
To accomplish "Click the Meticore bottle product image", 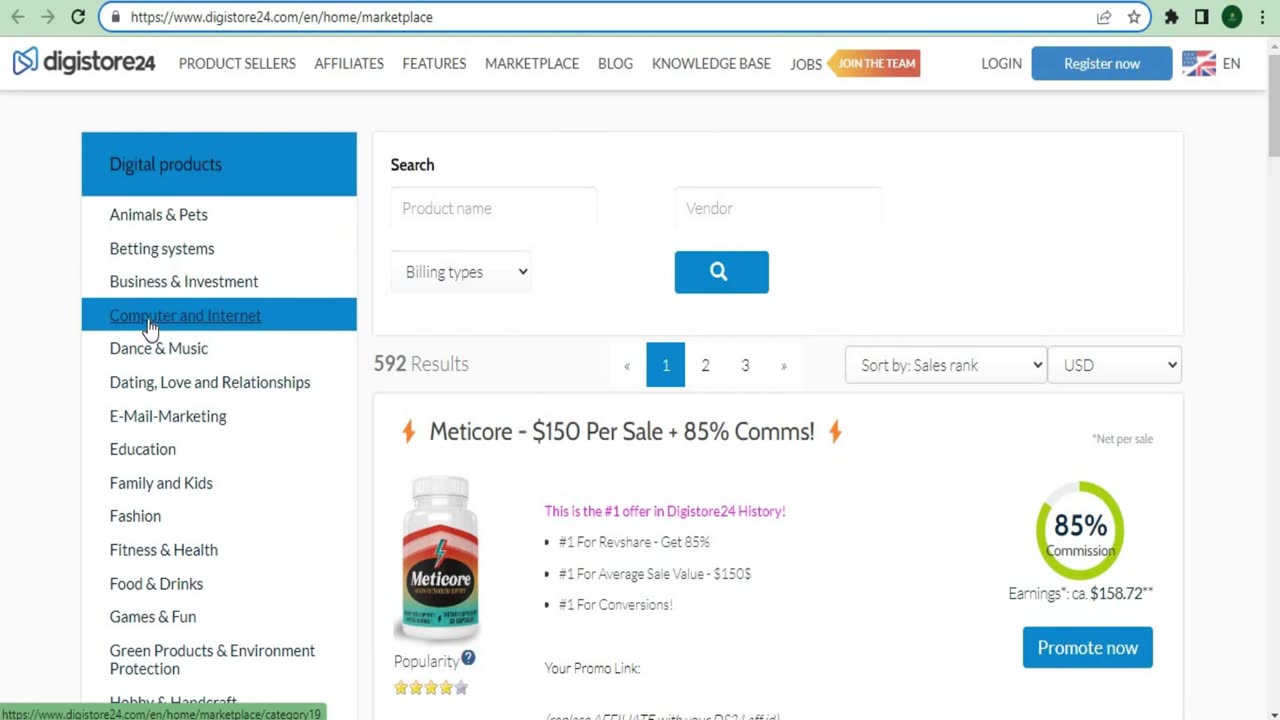I will [x=440, y=558].
